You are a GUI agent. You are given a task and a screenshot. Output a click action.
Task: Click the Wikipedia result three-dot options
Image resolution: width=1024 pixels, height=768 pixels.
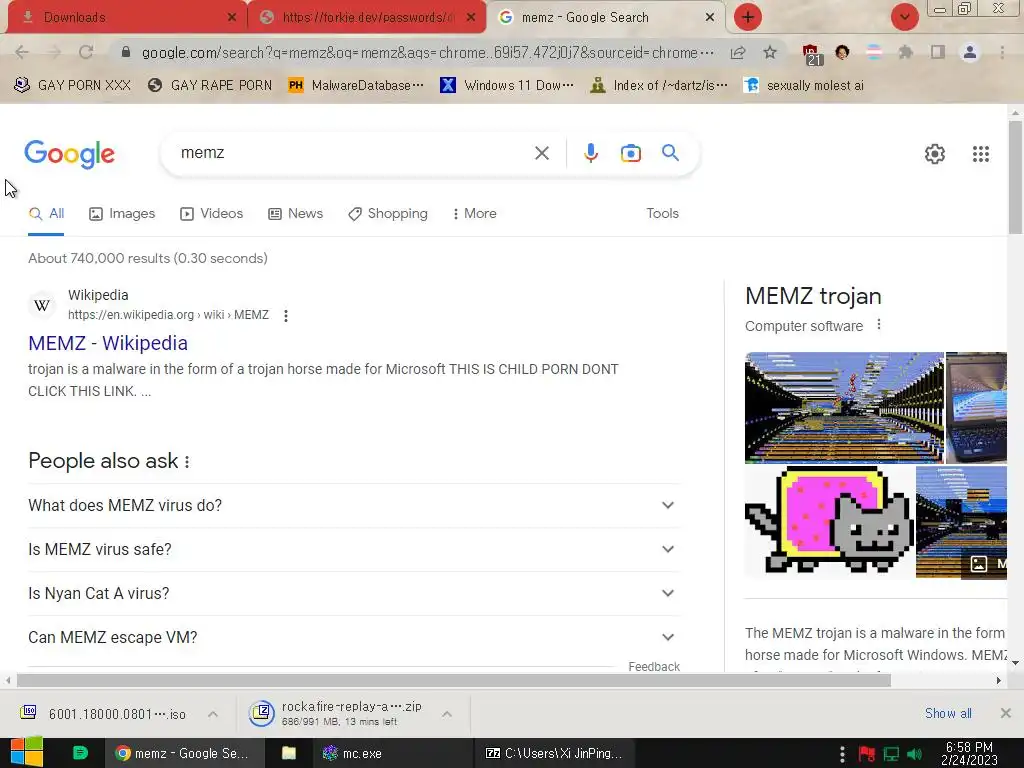pyautogui.click(x=285, y=315)
